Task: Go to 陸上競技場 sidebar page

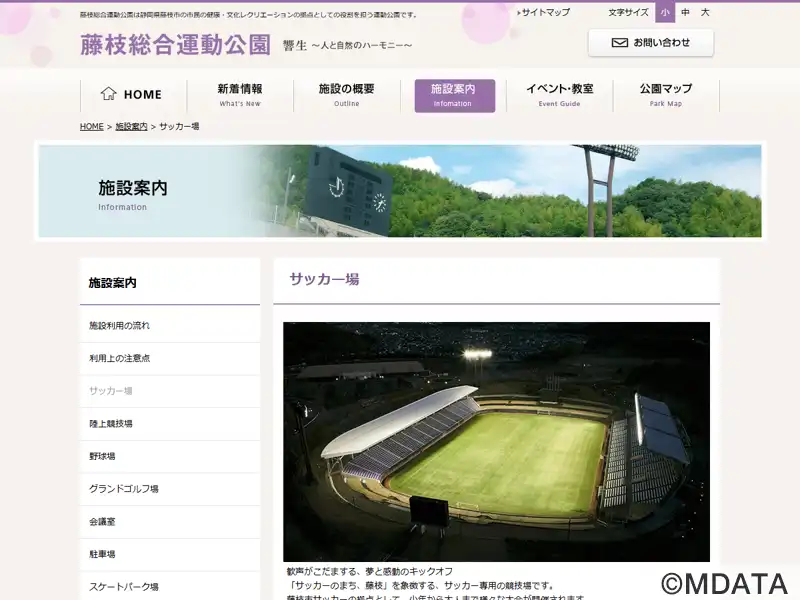Action: [111, 424]
